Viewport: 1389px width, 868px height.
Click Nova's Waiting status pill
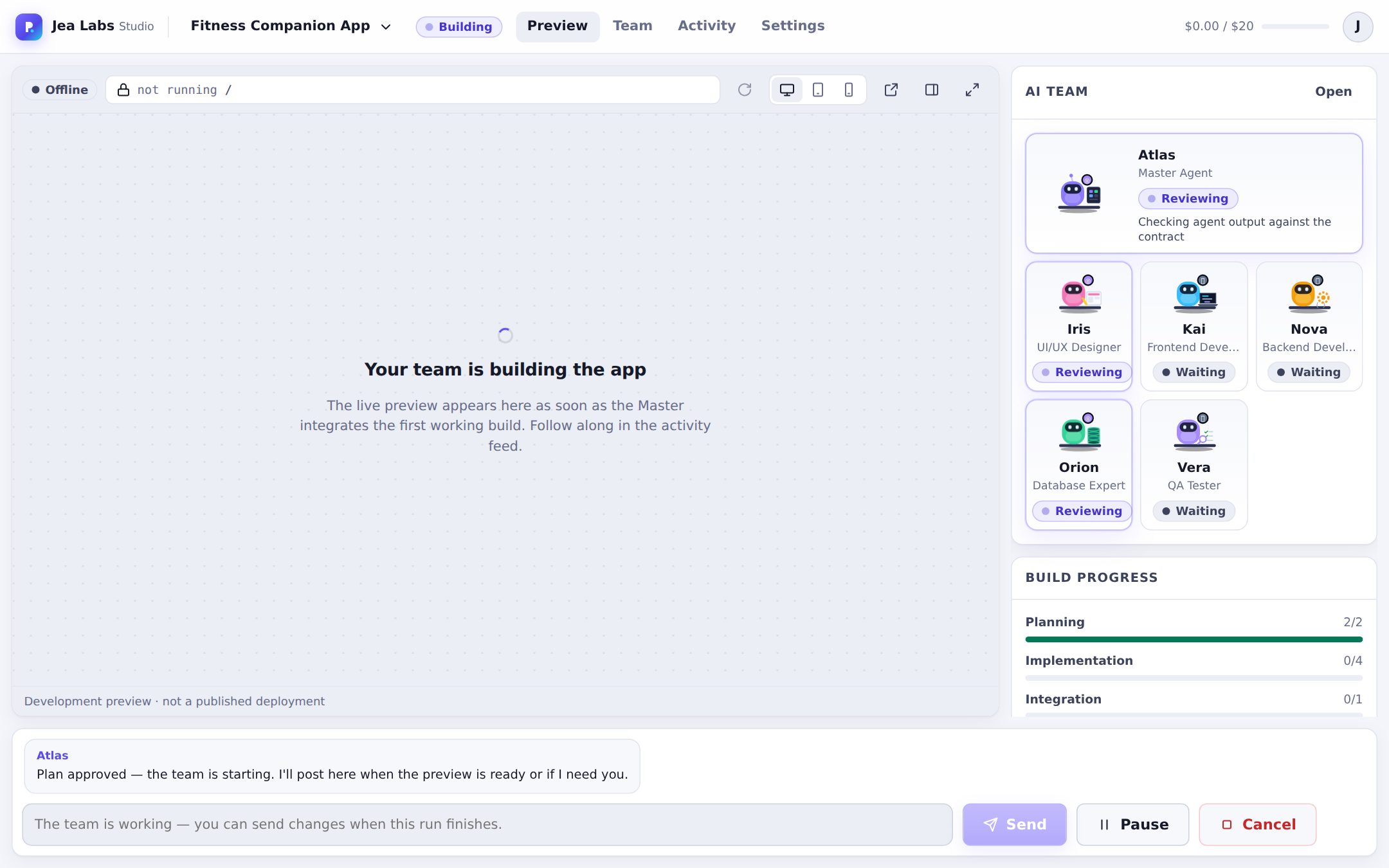tap(1309, 372)
